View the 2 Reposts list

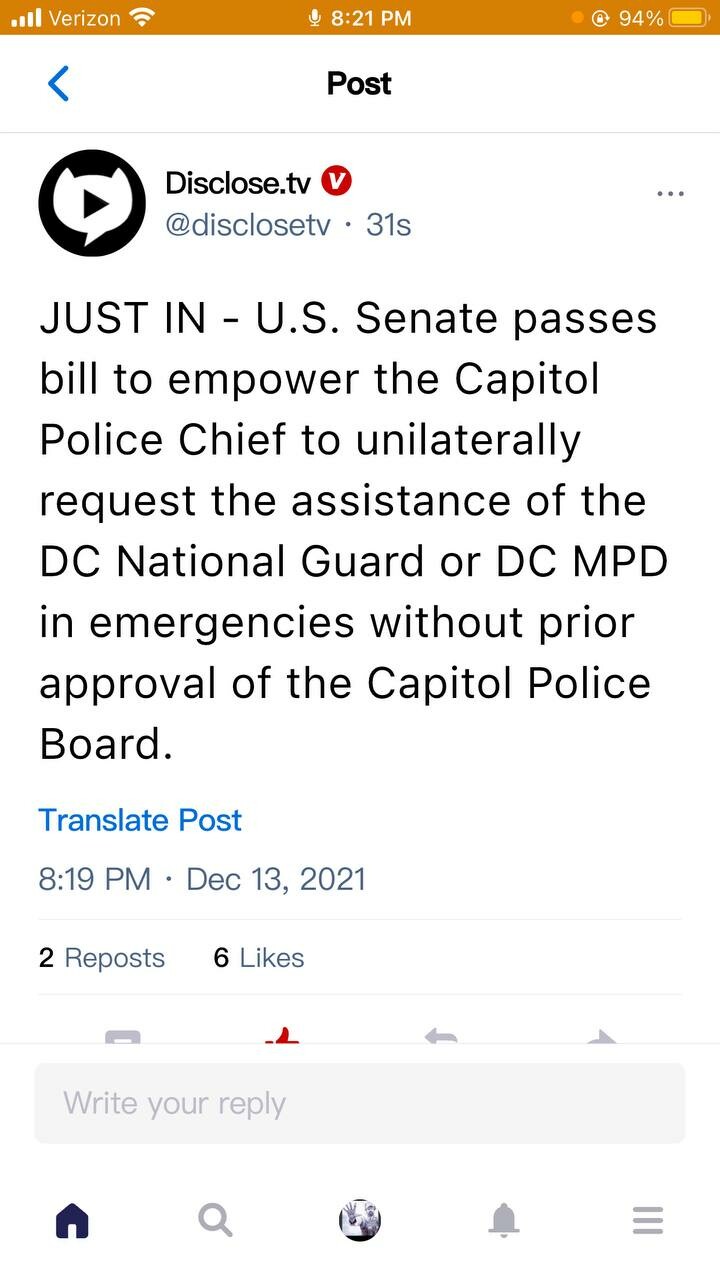[x=102, y=958]
